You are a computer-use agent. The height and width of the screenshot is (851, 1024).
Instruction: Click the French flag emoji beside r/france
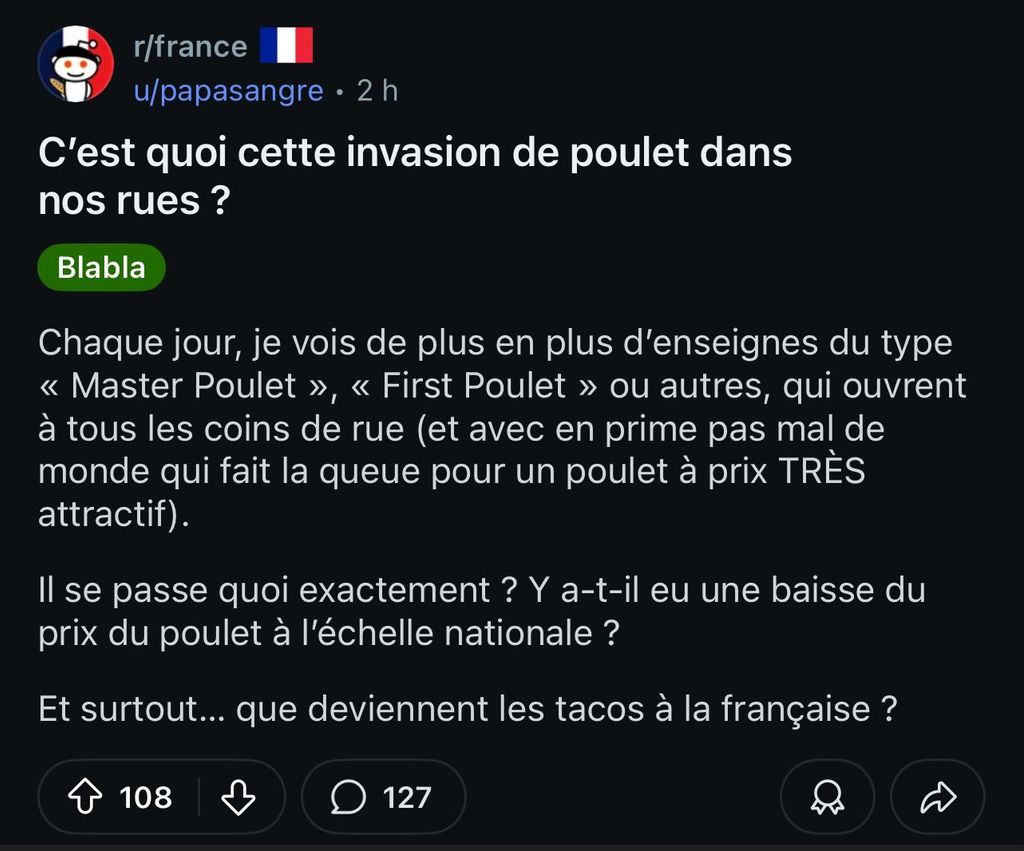pyautogui.click(x=286, y=45)
